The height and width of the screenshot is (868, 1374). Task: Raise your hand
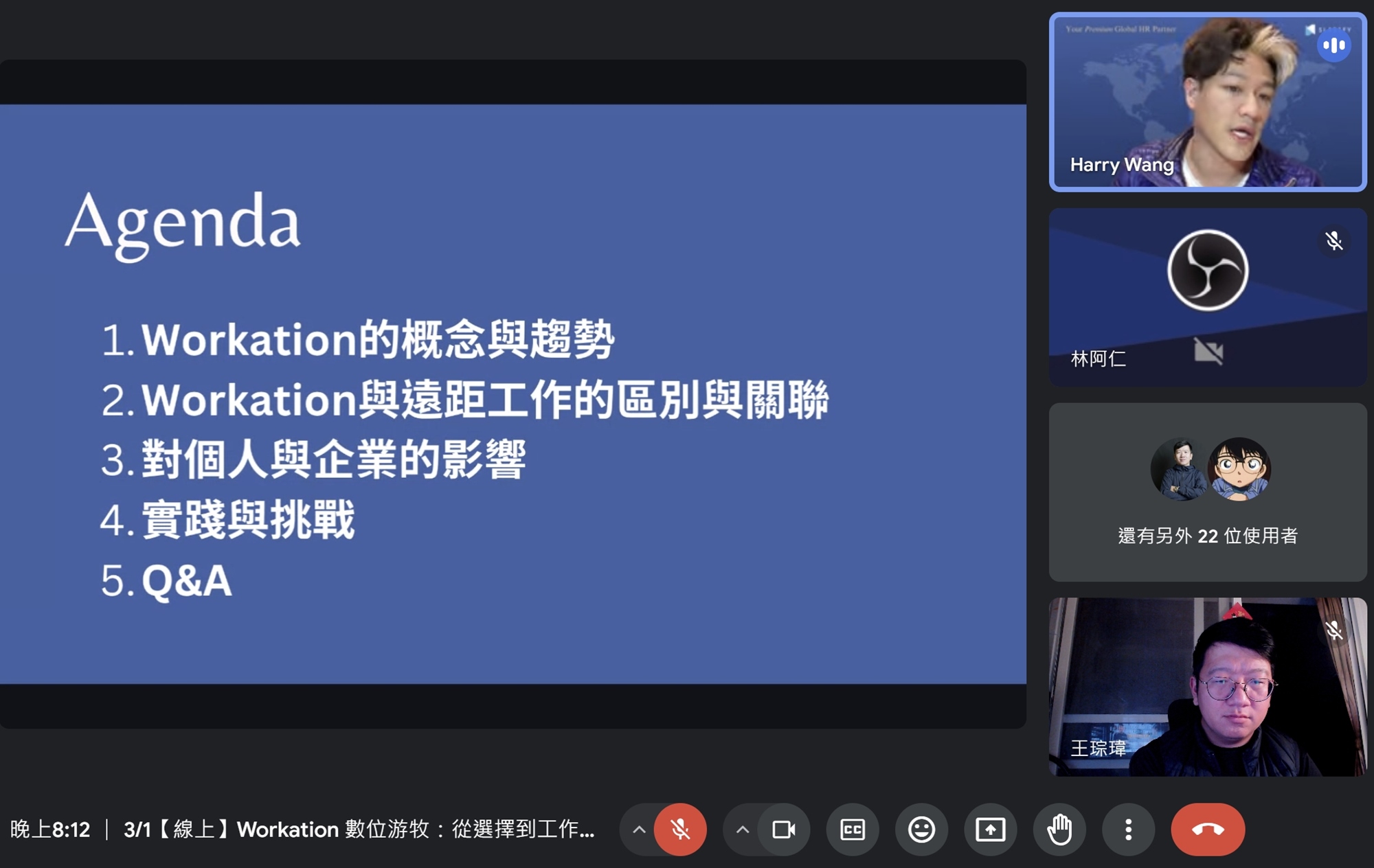tap(1059, 830)
